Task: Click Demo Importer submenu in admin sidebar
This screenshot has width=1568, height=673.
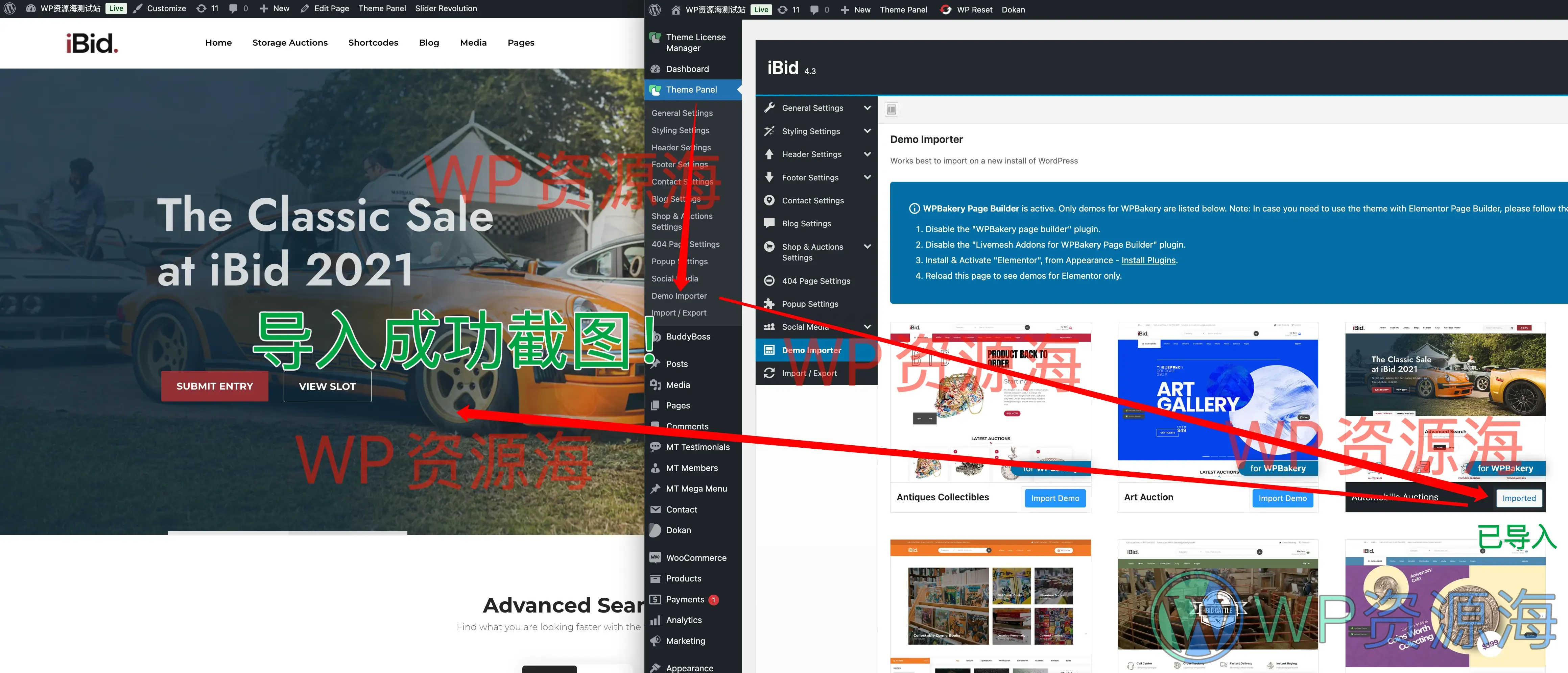Action: point(679,296)
